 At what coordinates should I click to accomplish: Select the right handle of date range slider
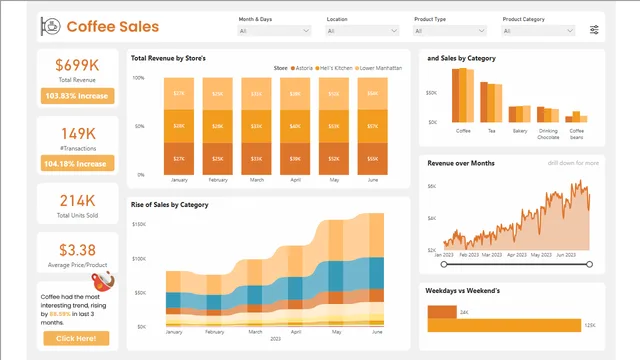pos(589,264)
